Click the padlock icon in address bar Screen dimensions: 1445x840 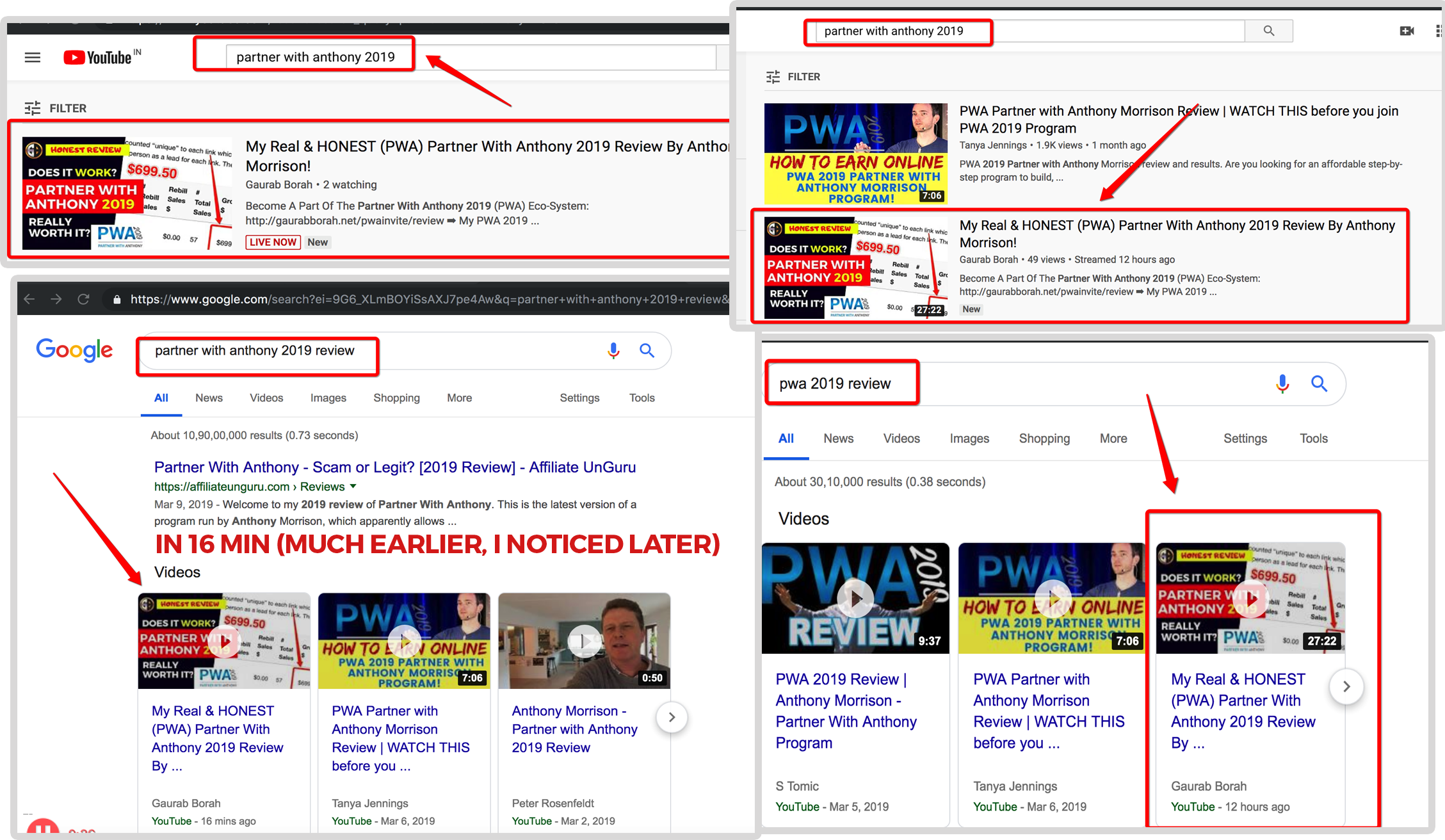[117, 299]
